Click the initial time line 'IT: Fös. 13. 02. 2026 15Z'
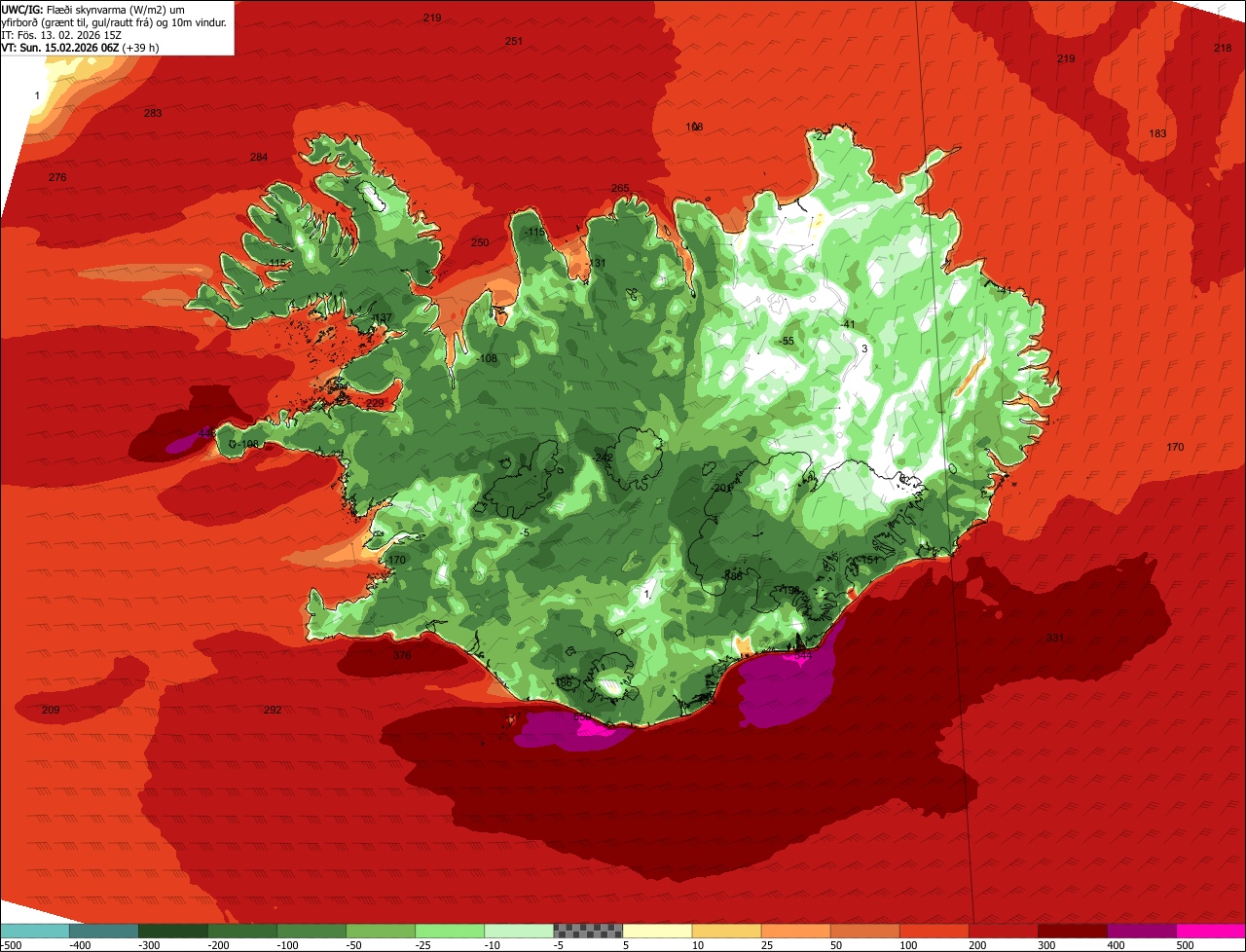Screen dimensions: 1246x952 pos(61,34)
